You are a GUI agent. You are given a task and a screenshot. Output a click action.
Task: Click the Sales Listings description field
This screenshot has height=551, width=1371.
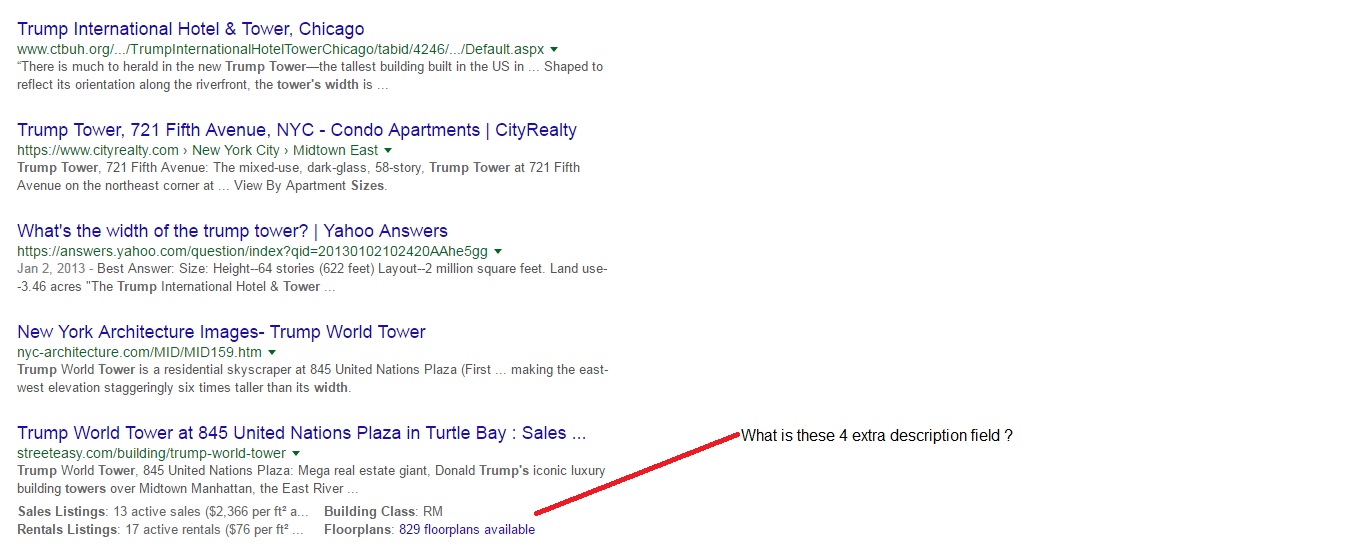point(163,512)
